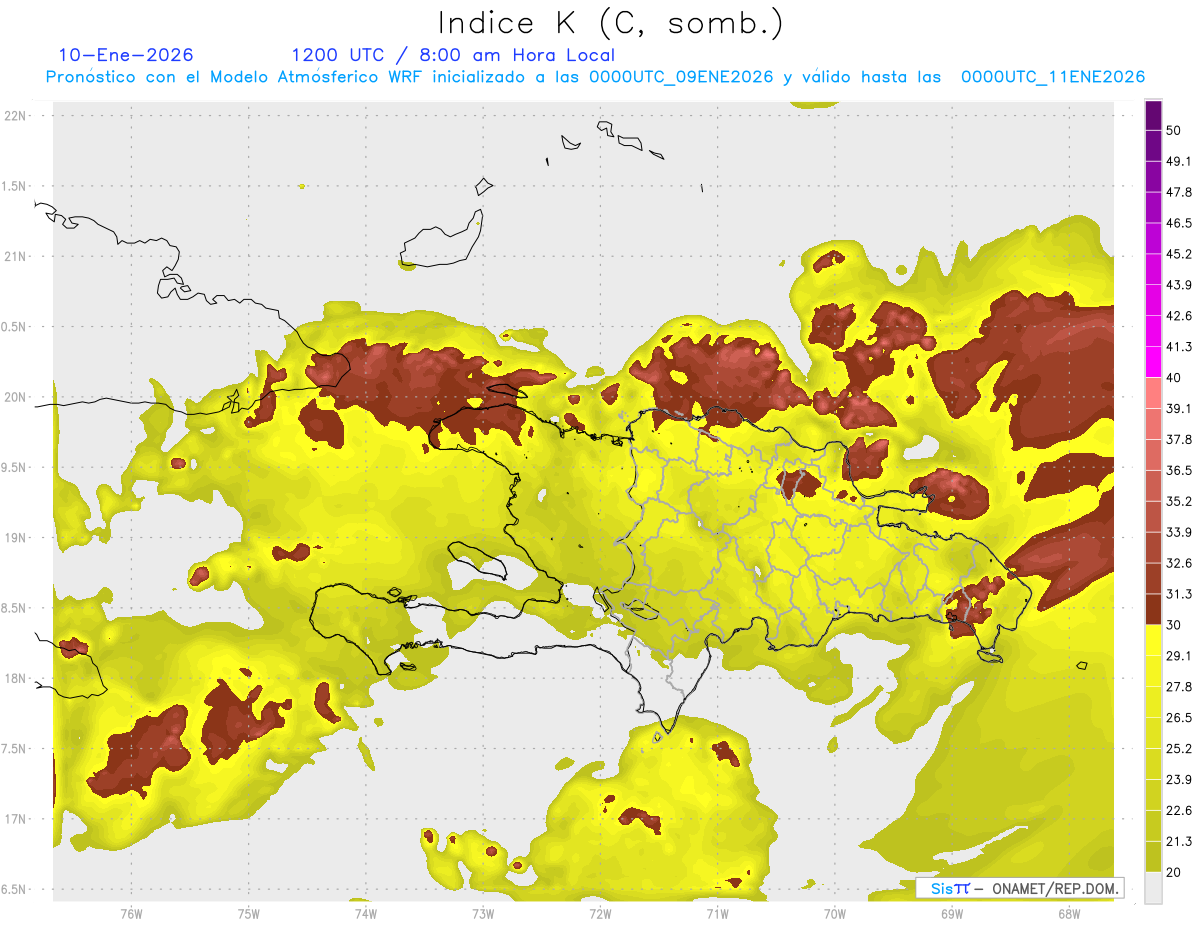Click the colorbar value "23.9"

pyautogui.click(x=1179, y=780)
